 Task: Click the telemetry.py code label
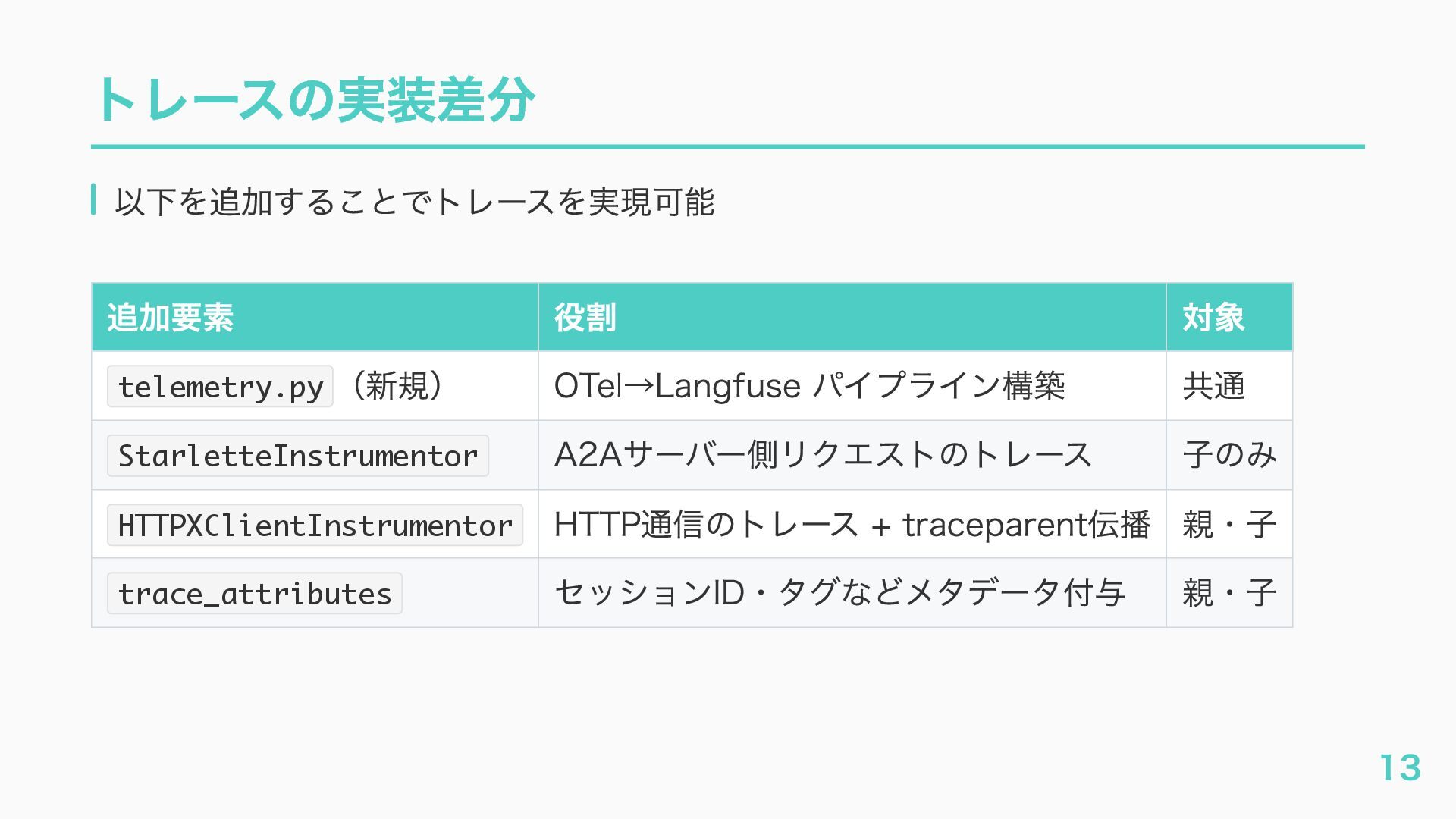click(220, 387)
